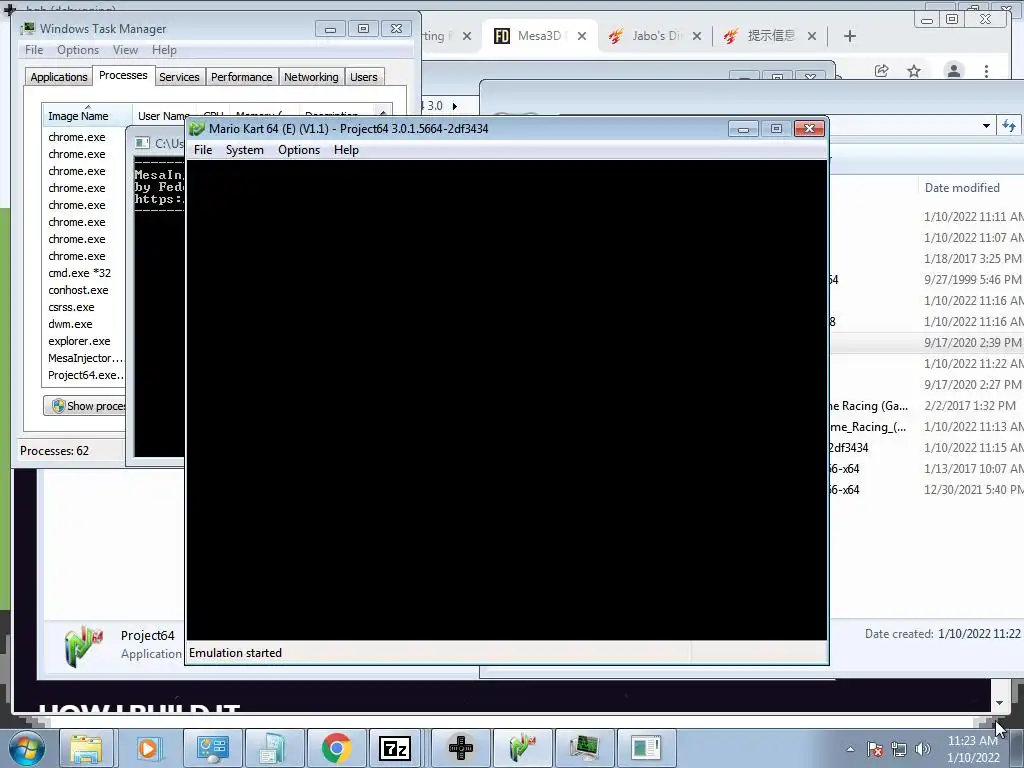Open Task Manager's View menu
1024x768 pixels.
pyautogui.click(x=125, y=50)
